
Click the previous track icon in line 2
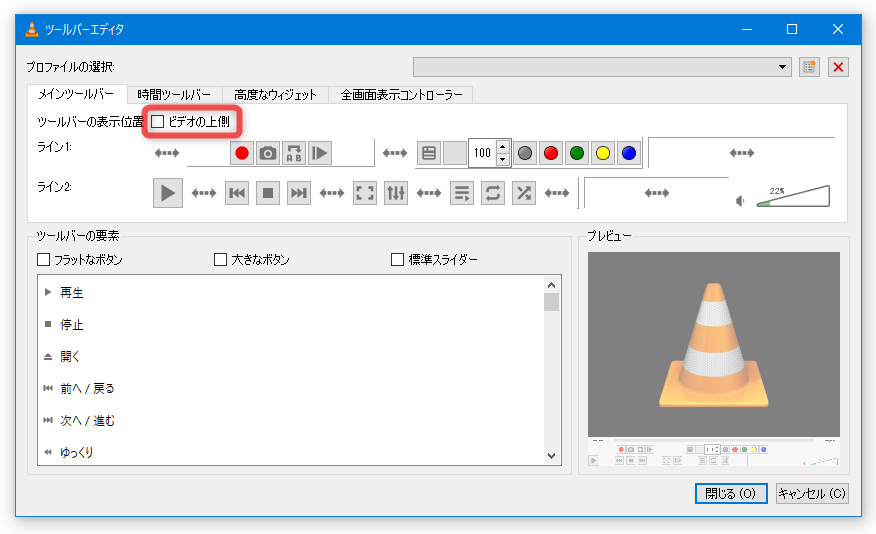coord(237,193)
